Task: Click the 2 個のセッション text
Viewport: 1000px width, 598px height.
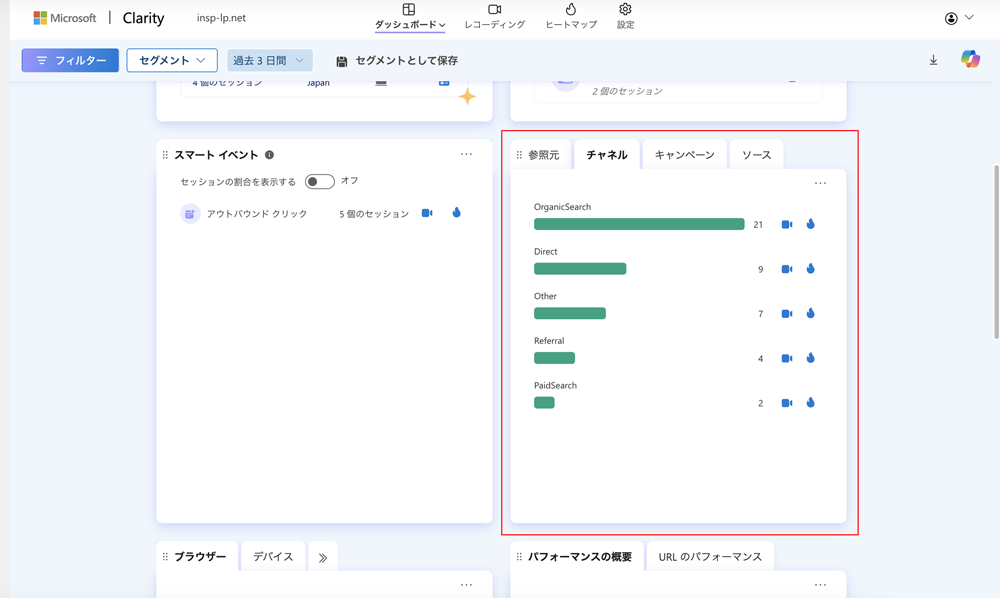Action: (627, 91)
